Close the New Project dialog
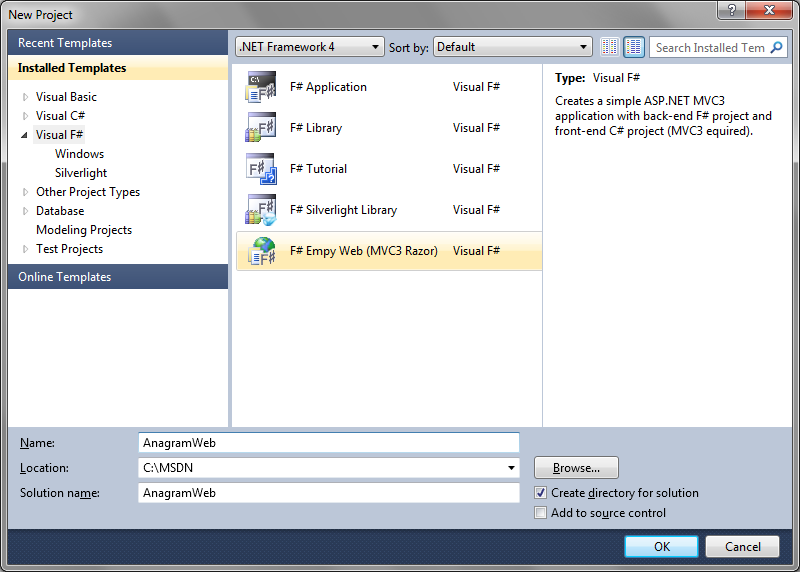 769,10
